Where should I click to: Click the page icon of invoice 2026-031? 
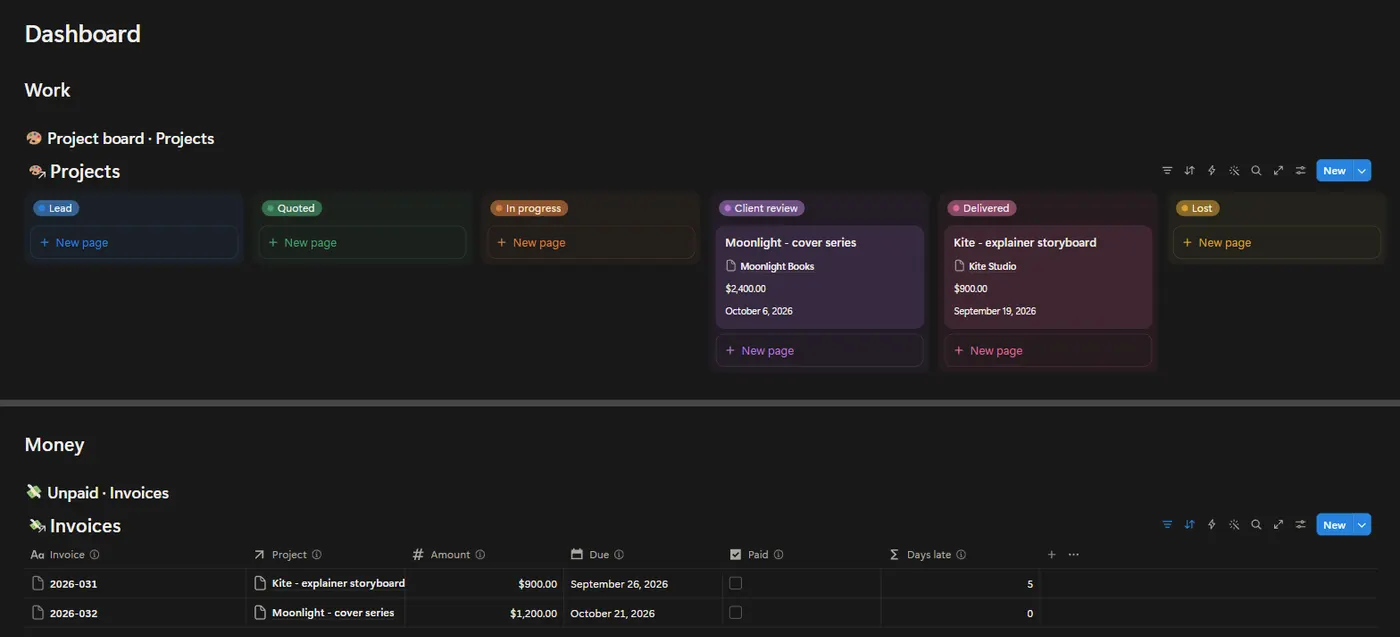(x=38, y=584)
